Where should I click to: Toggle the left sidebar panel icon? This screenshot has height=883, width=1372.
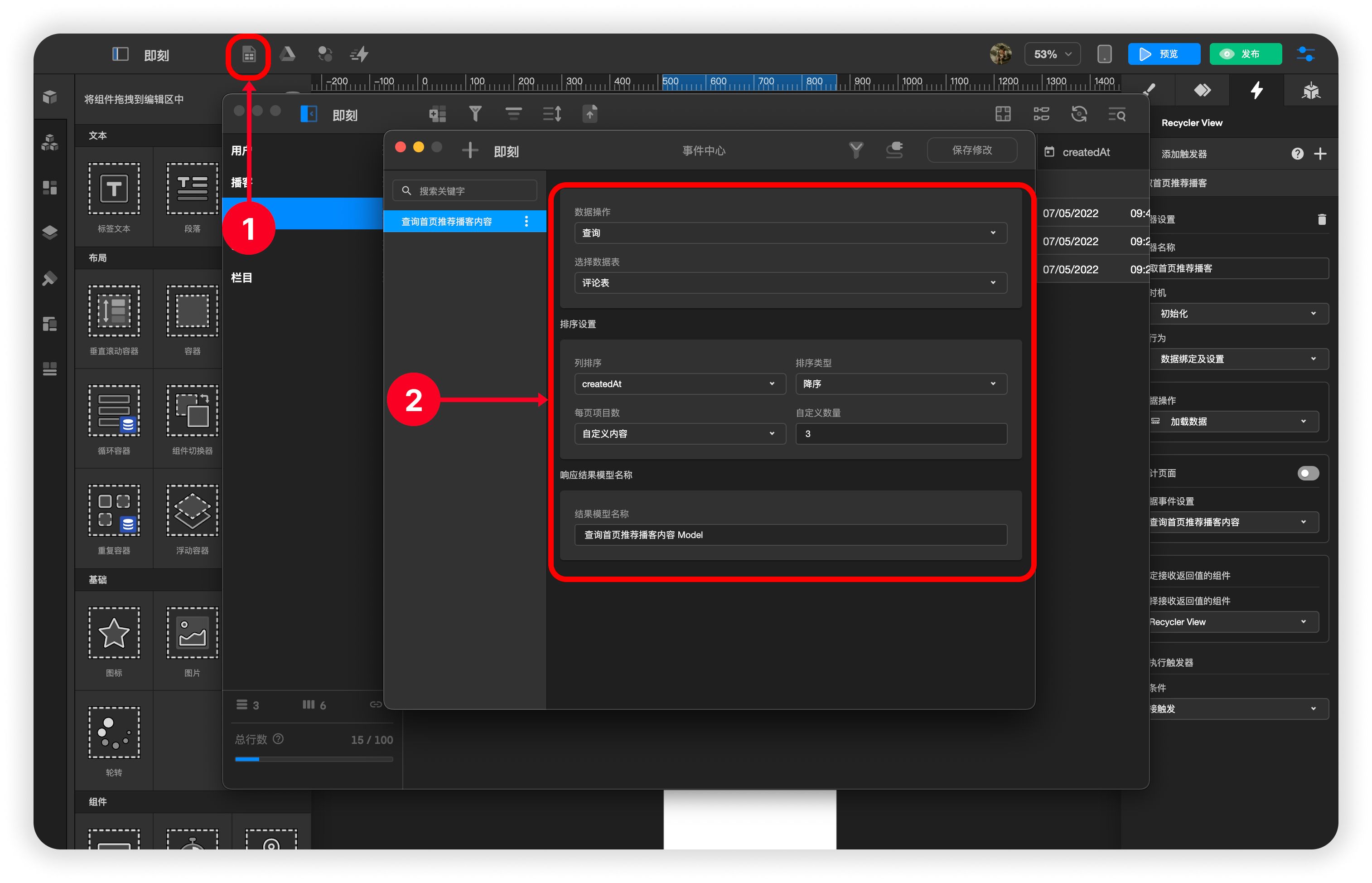coord(120,54)
